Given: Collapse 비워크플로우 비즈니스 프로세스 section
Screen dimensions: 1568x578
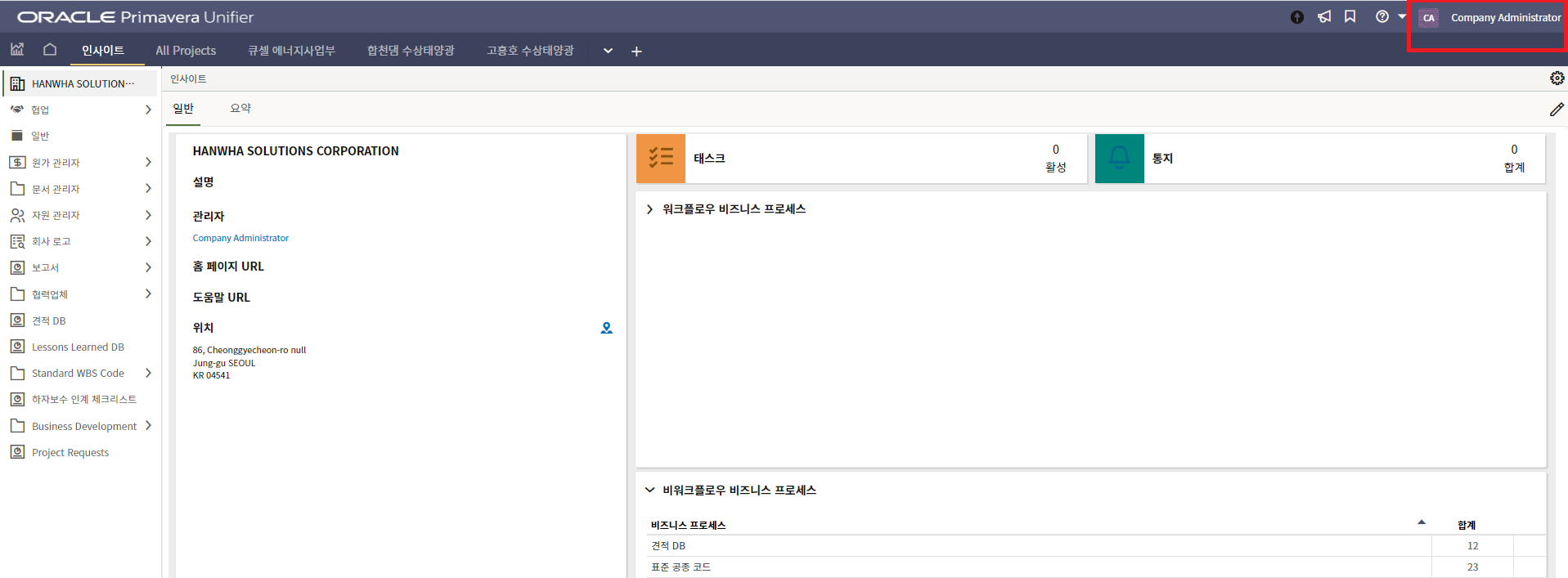Looking at the screenshot, I should [650, 491].
